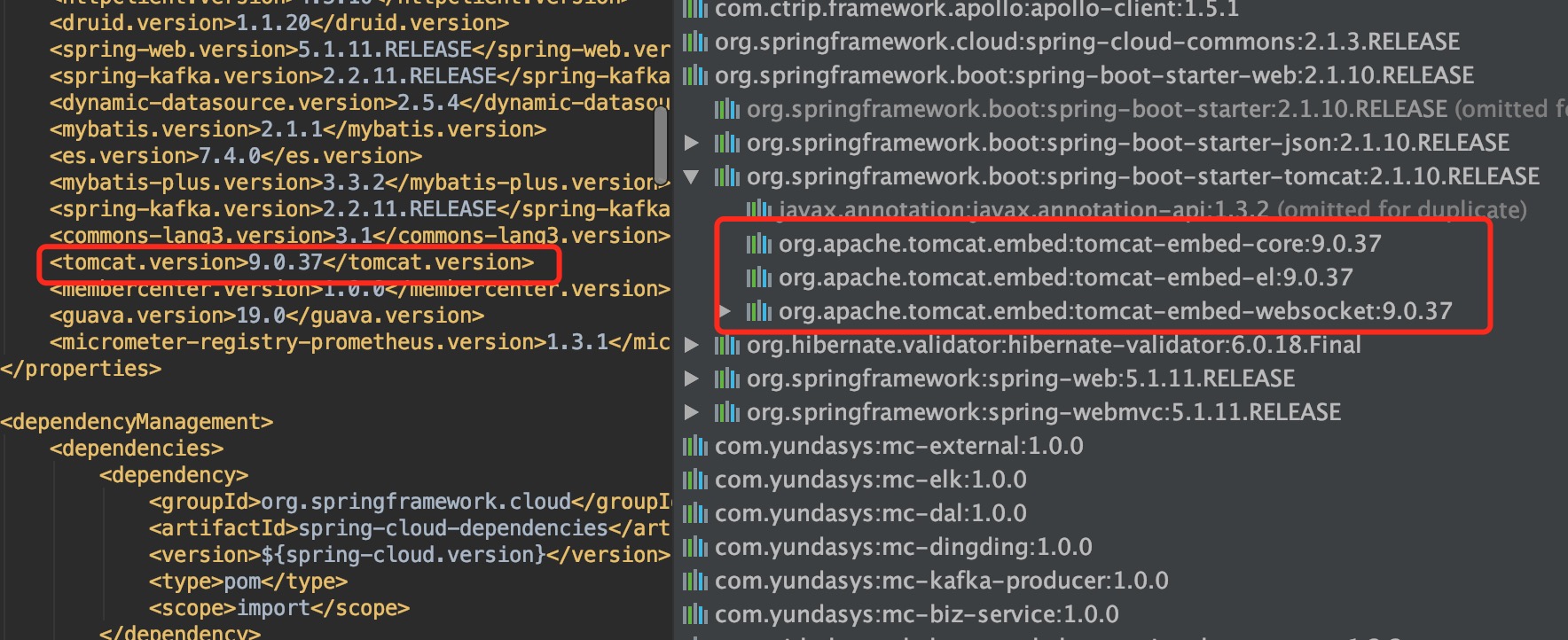Click library icon of mc-elk:1.0.0
The height and width of the screenshot is (640, 1568).
(695, 480)
